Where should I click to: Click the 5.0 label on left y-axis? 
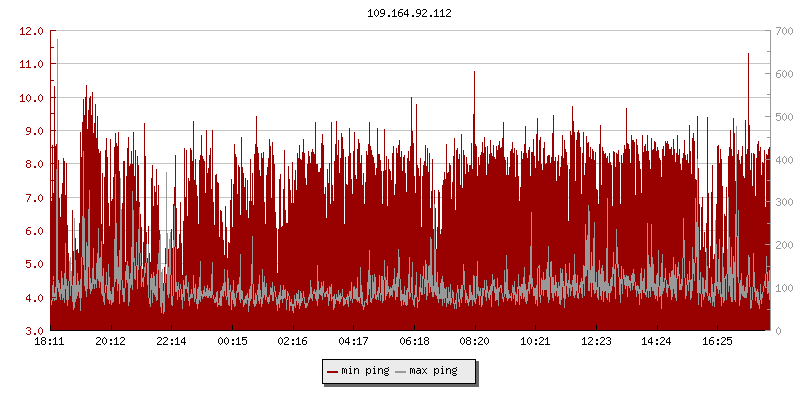coord(34,264)
